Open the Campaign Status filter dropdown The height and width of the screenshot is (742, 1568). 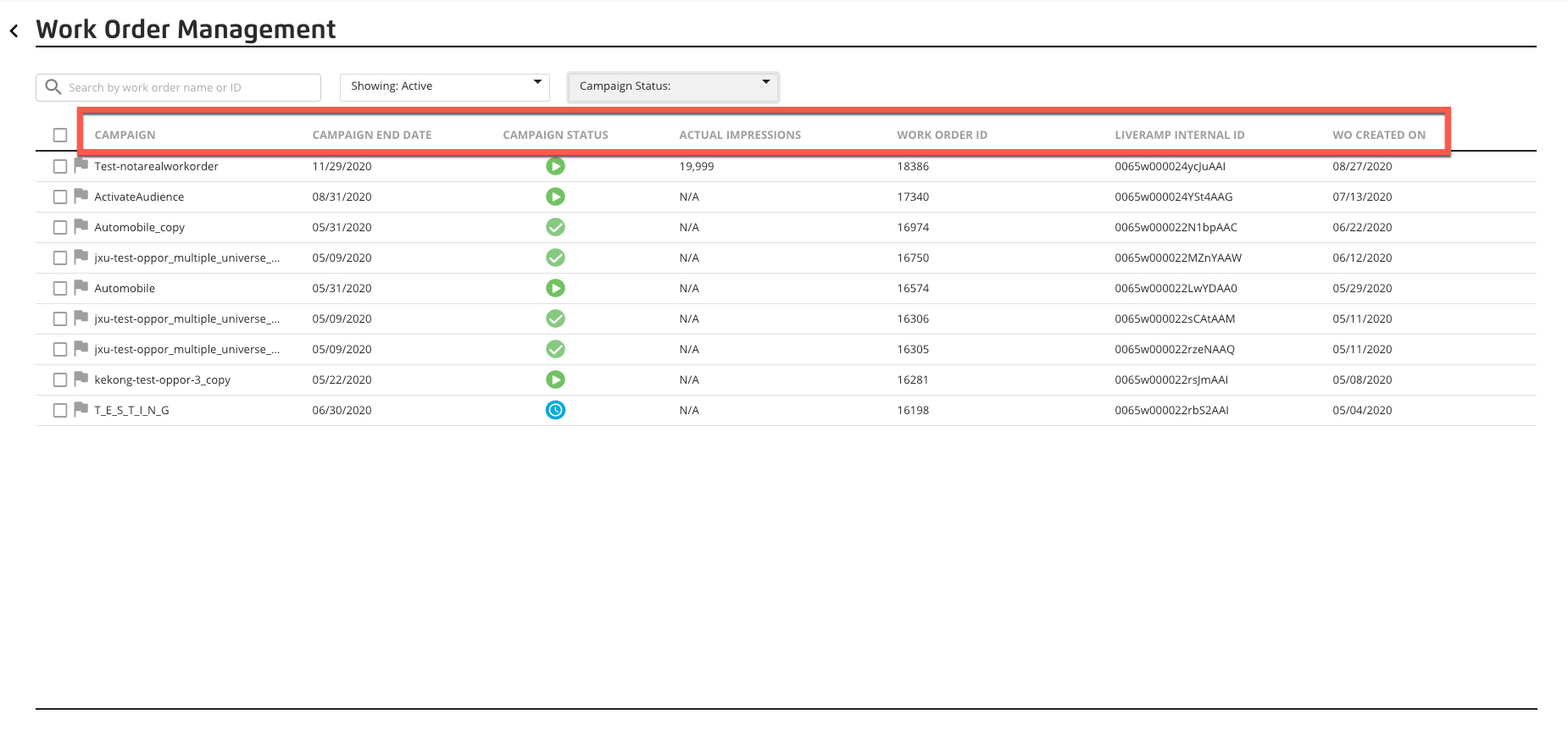(673, 86)
